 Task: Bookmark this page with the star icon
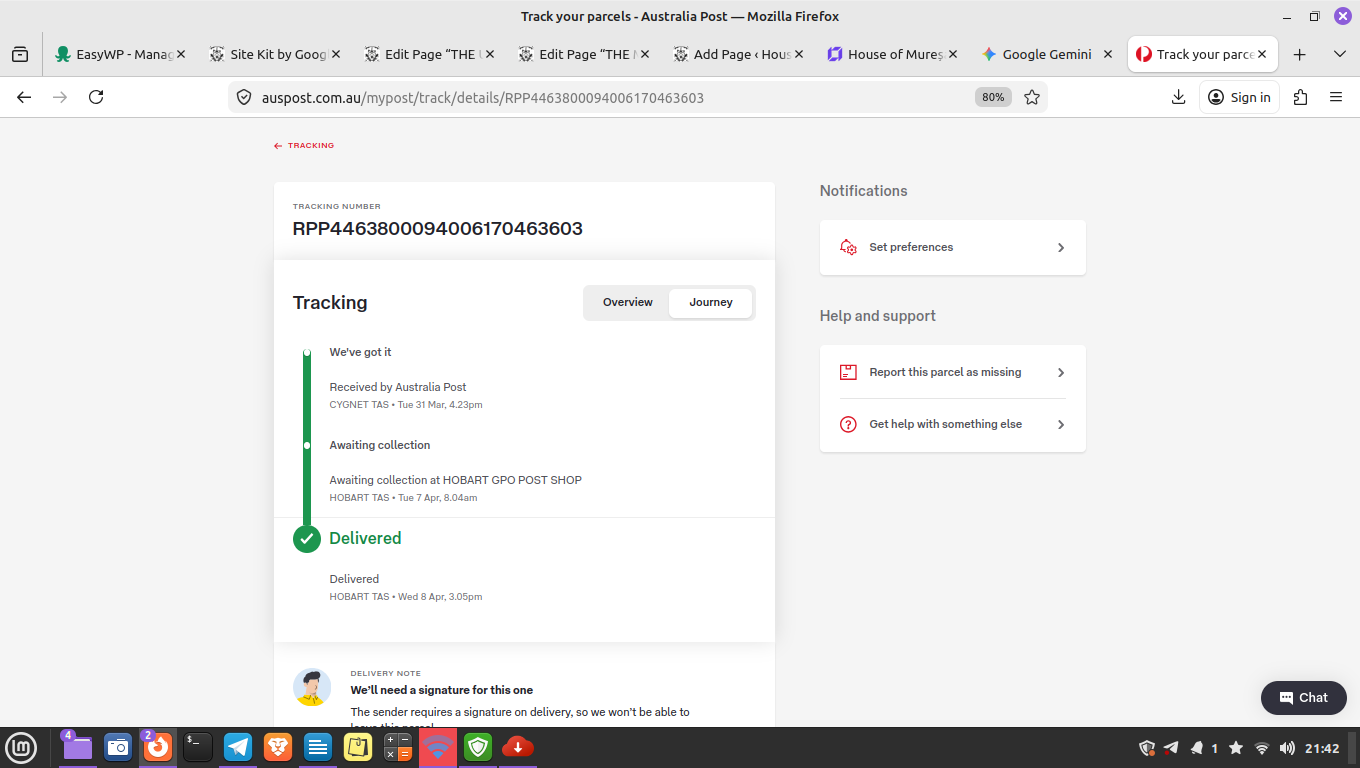click(x=1032, y=97)
